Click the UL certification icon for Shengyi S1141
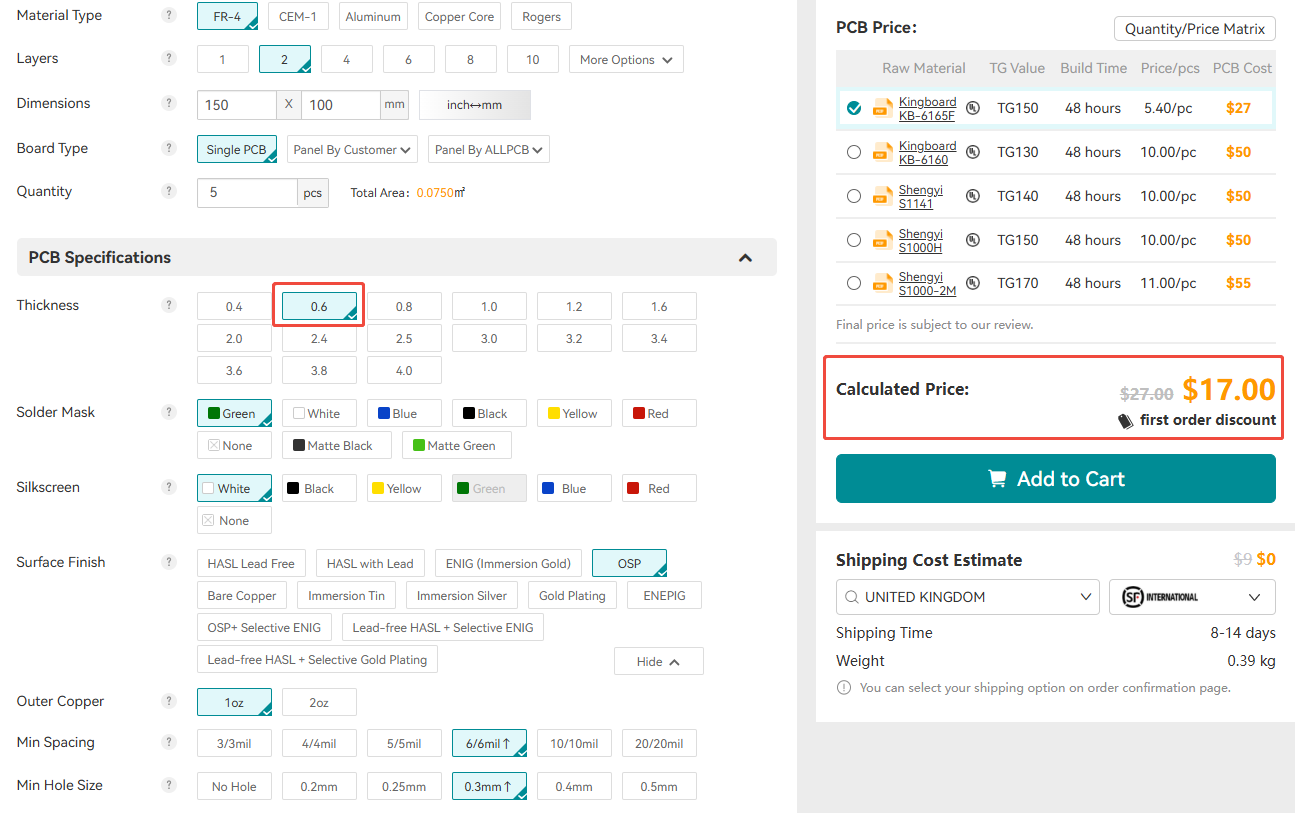This screenshot has width=1295, height=813. (x=972, y=196)
